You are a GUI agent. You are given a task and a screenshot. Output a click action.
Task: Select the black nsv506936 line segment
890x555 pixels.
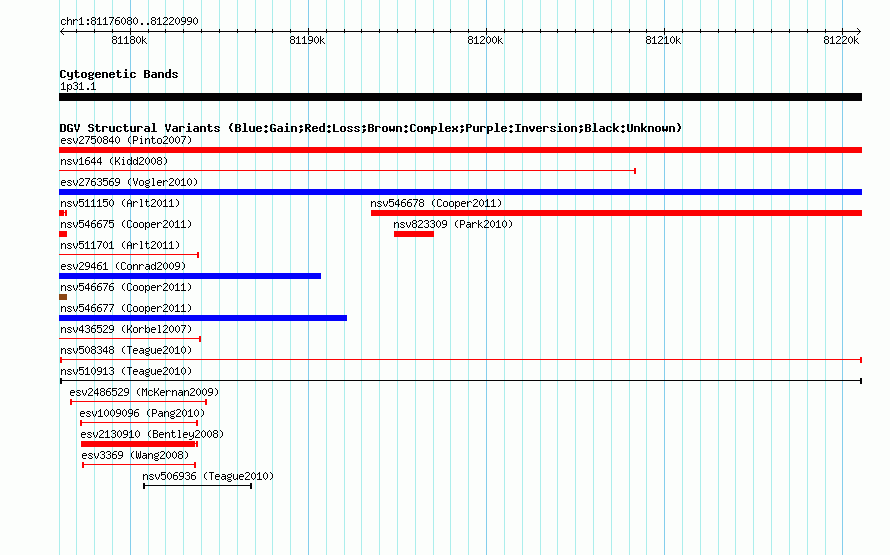point(198,486)
